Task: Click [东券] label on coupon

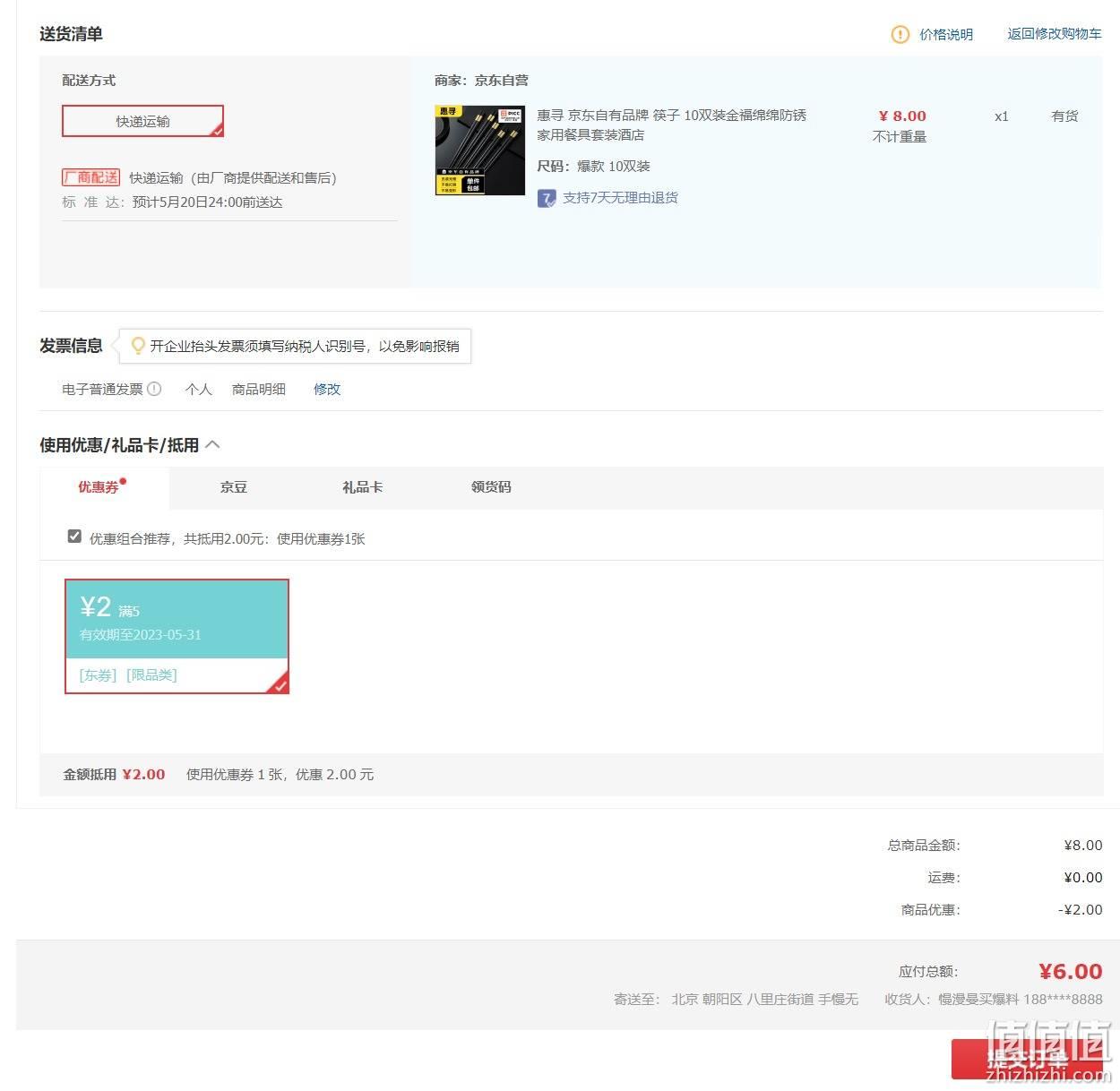Action: (99, 675)
